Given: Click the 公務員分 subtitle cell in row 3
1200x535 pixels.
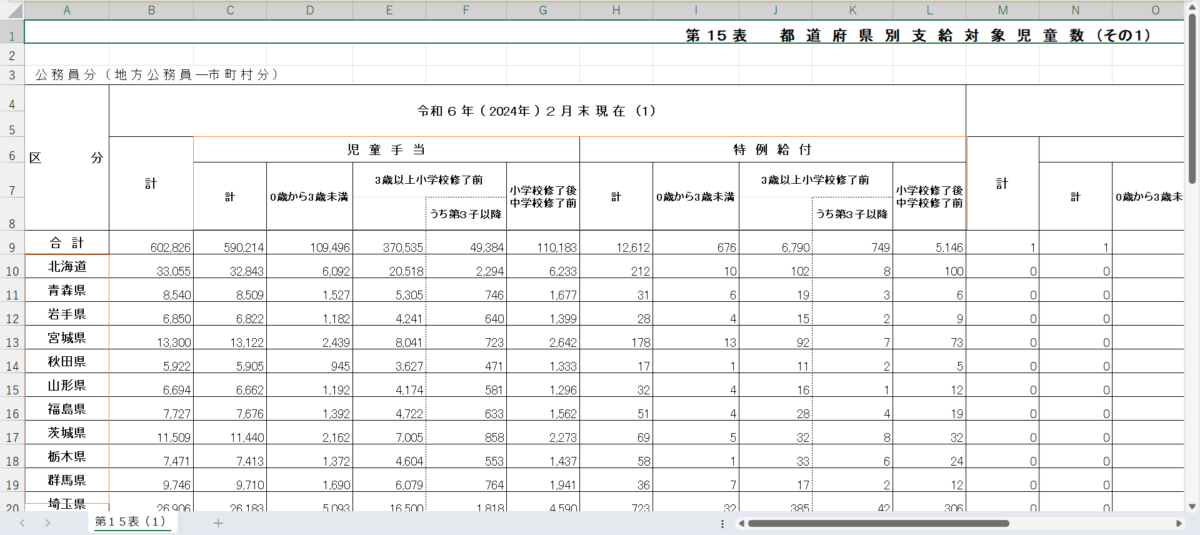Looking at the screenshot, I should pyautogui.click(x=155, y=75).
